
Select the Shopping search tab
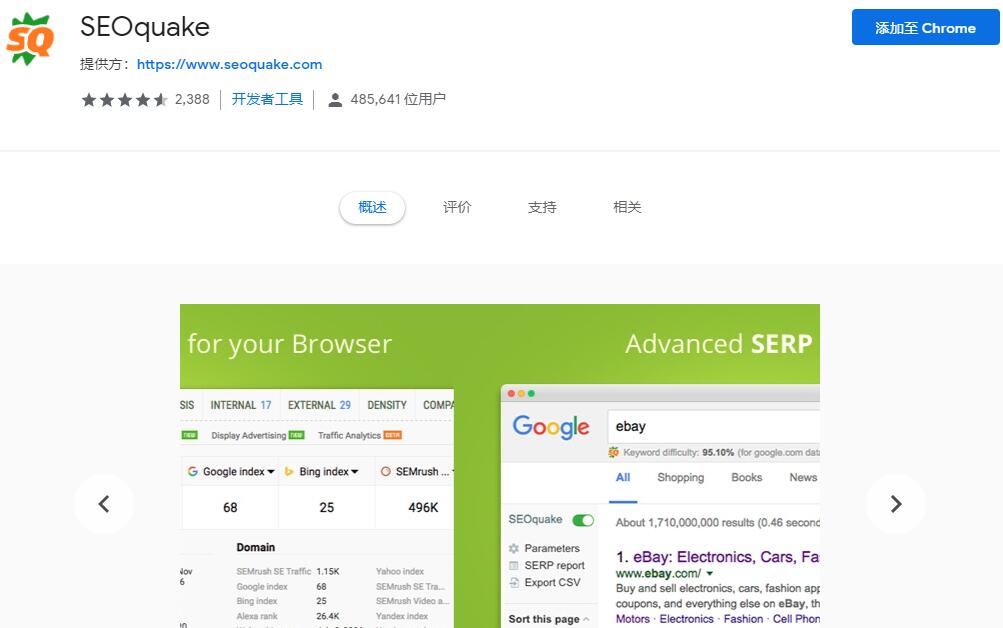point(681,477)
